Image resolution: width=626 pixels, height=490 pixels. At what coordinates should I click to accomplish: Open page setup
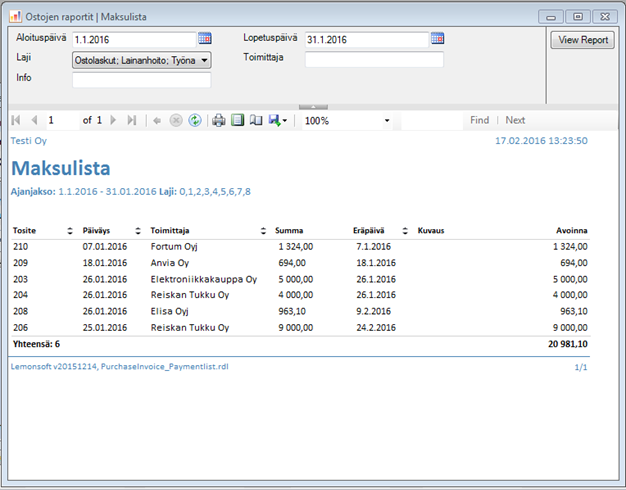[x=256, y=120]
